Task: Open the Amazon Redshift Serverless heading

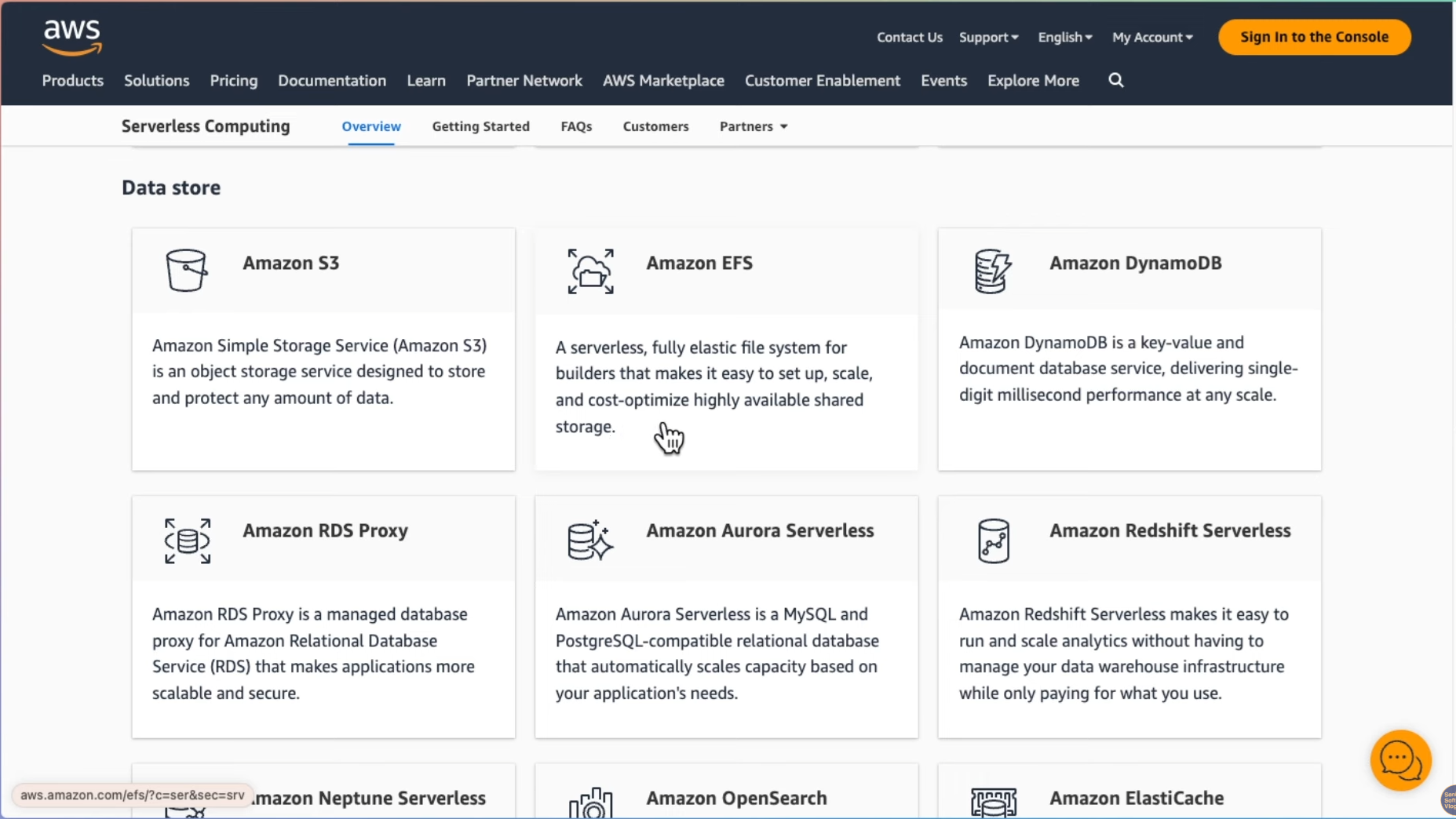Action: click(x=1170, y=530)
